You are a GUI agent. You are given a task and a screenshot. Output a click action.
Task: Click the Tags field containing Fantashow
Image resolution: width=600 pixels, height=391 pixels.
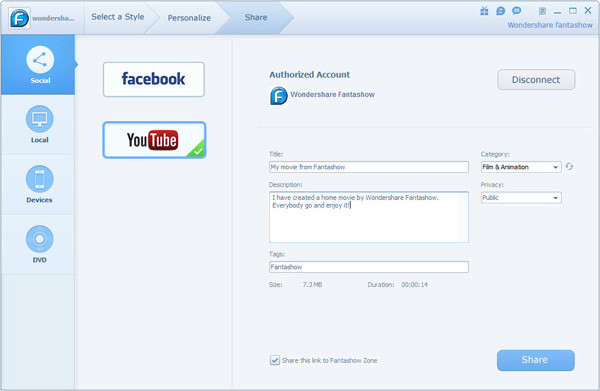369,267
